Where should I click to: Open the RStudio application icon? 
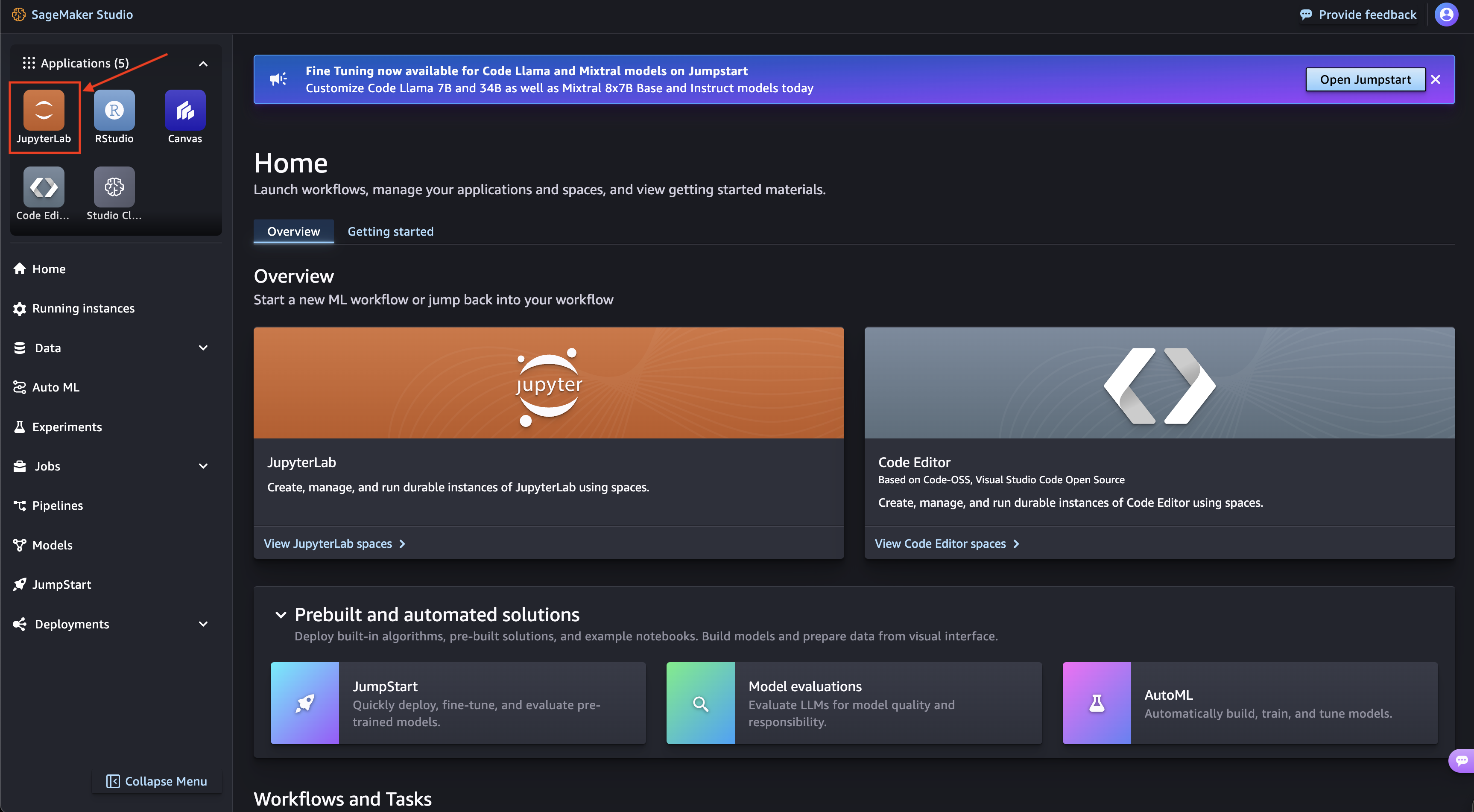coord(114,110)
